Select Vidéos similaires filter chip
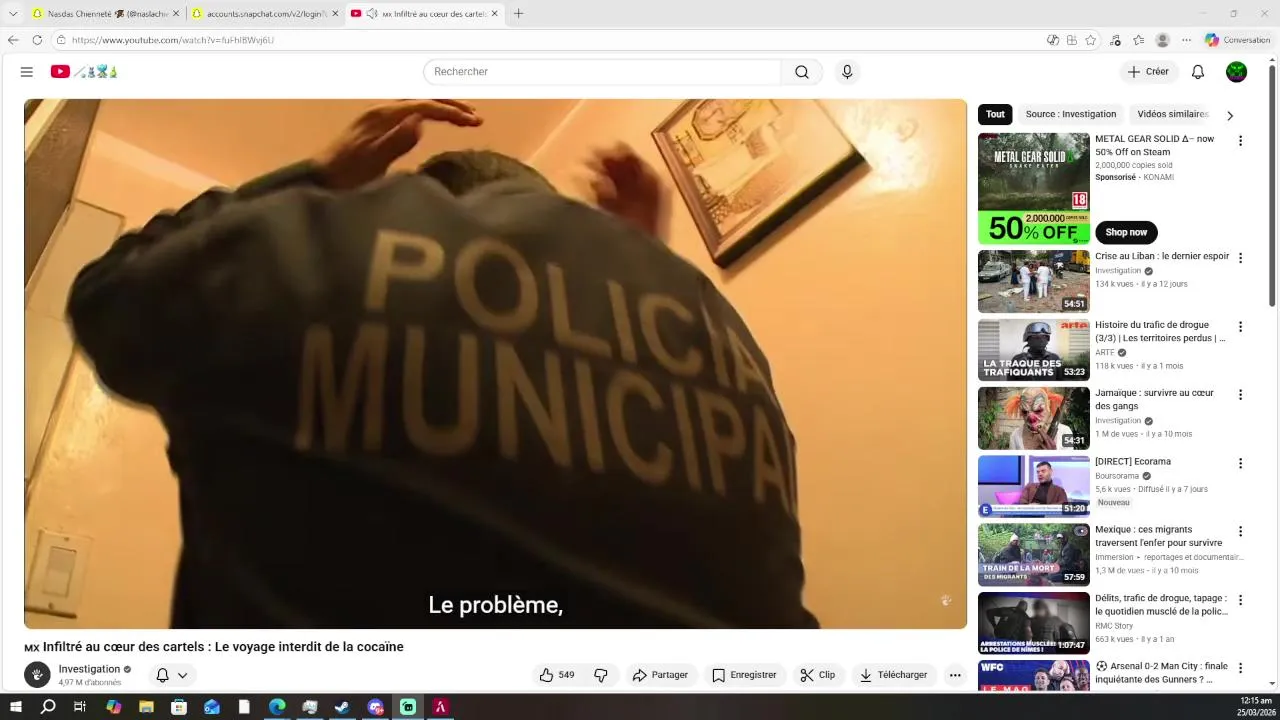1280x720 pixels. (1173, 114)
